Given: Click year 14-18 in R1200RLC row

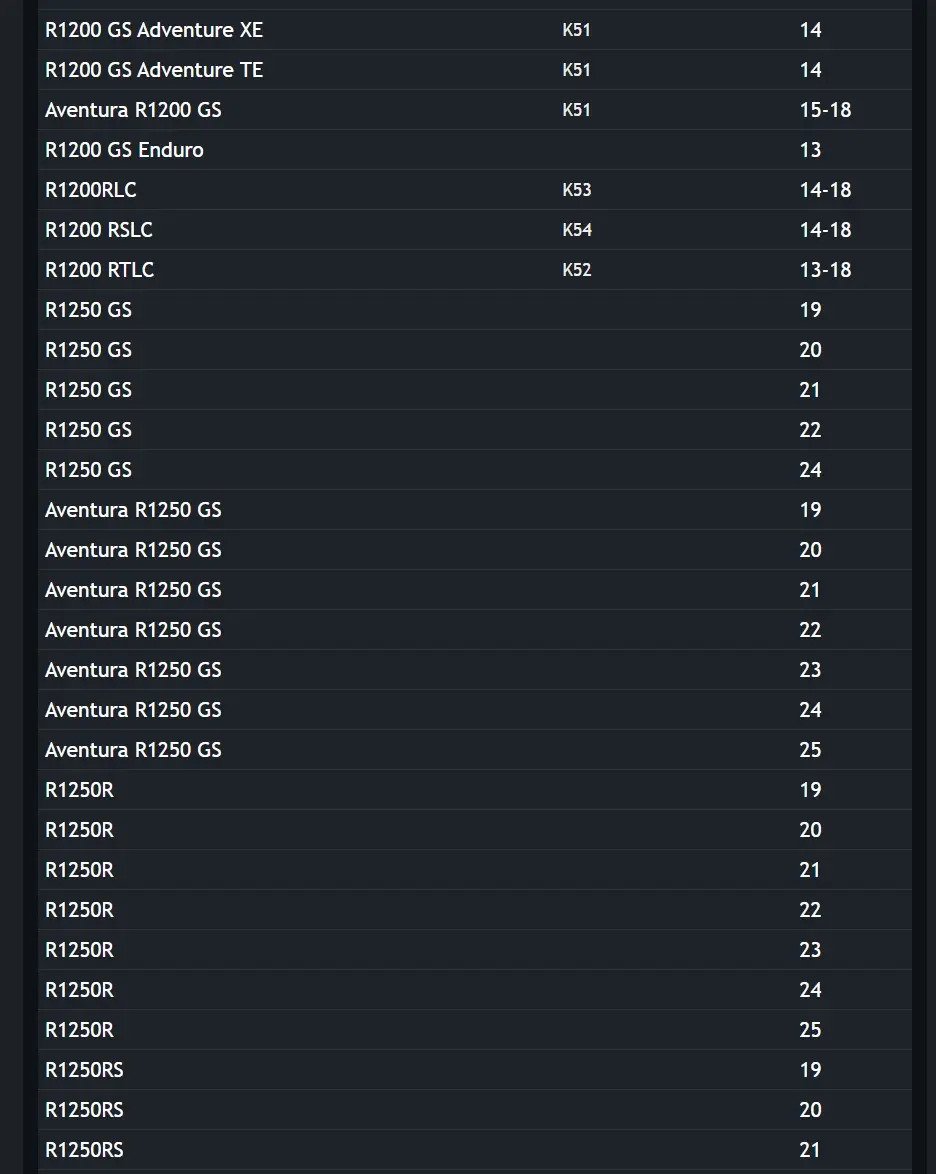Looking at the screenshot, I should [825, 189].
